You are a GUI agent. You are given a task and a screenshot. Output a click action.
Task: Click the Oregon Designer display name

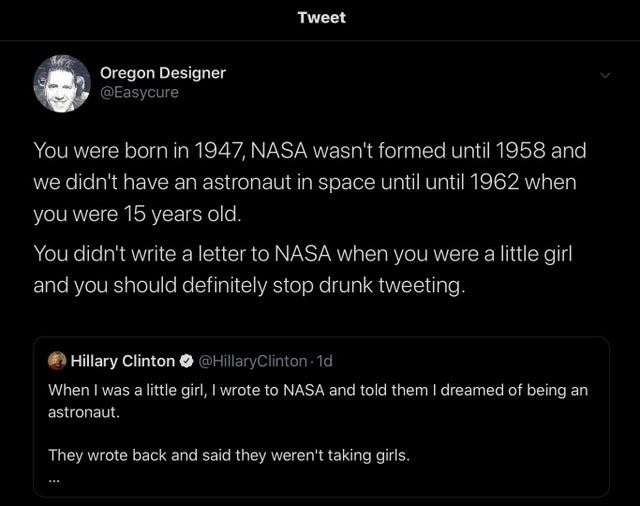pos(162,72)
